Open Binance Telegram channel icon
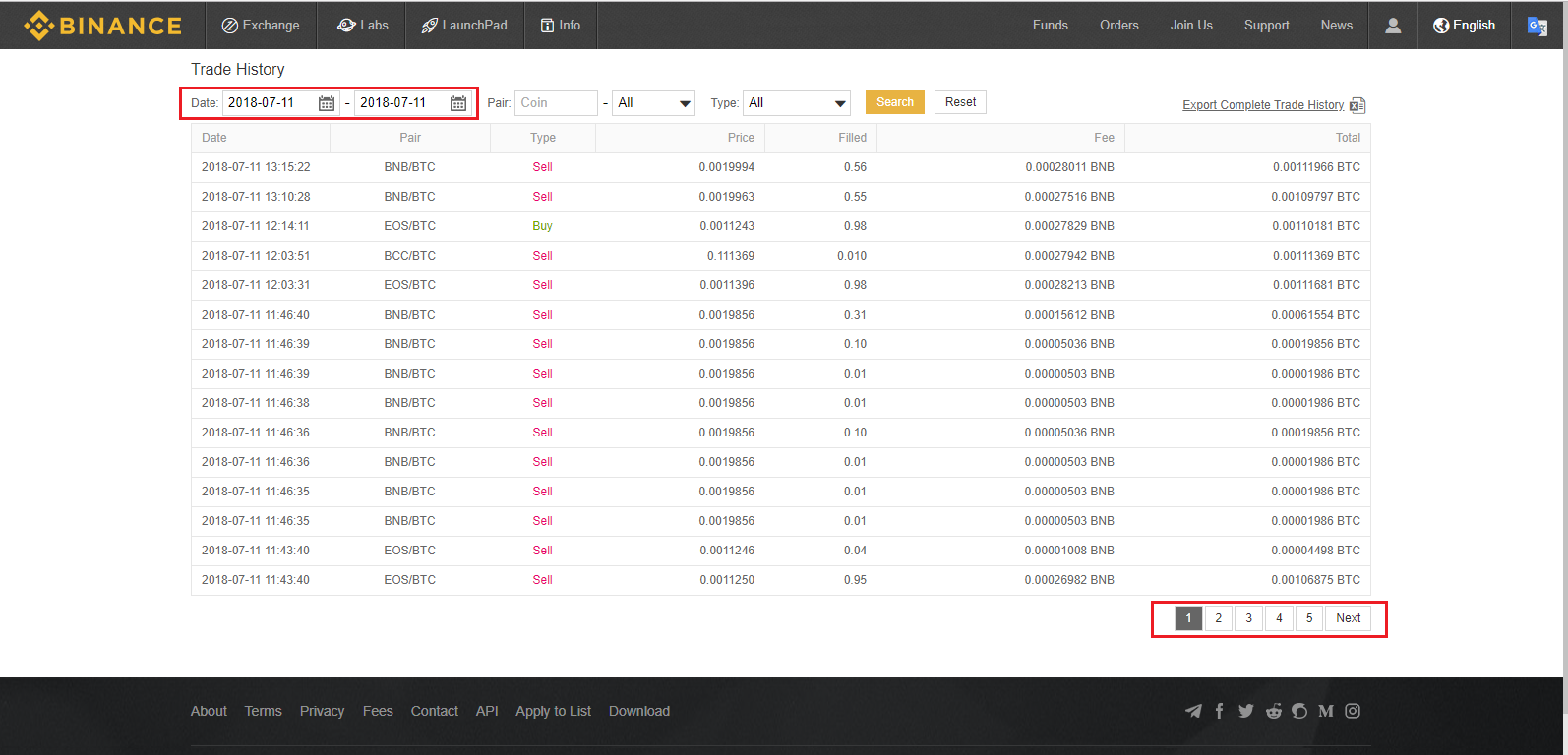This screenshot has width=1568, height=755. tap(1193, 711)
